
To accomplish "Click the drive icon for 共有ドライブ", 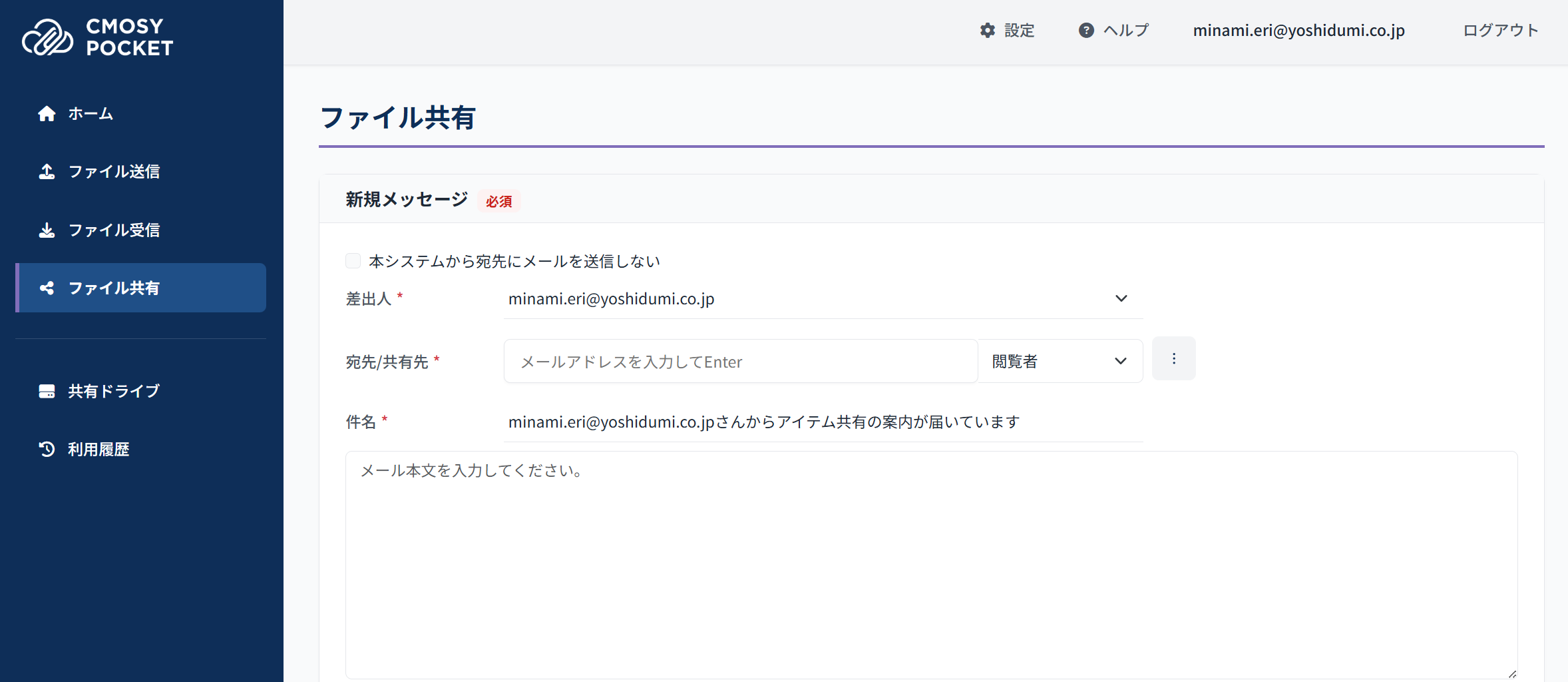I will pyautogui.click(x=47, y=392).
